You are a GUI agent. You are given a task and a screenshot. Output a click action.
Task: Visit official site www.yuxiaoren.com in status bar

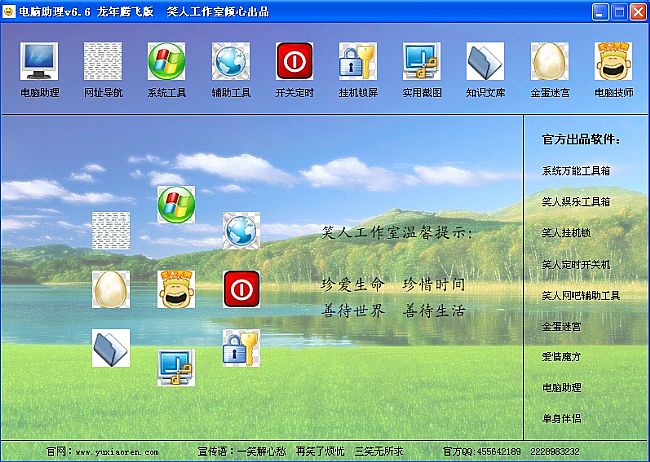click(x=117, y=452)
